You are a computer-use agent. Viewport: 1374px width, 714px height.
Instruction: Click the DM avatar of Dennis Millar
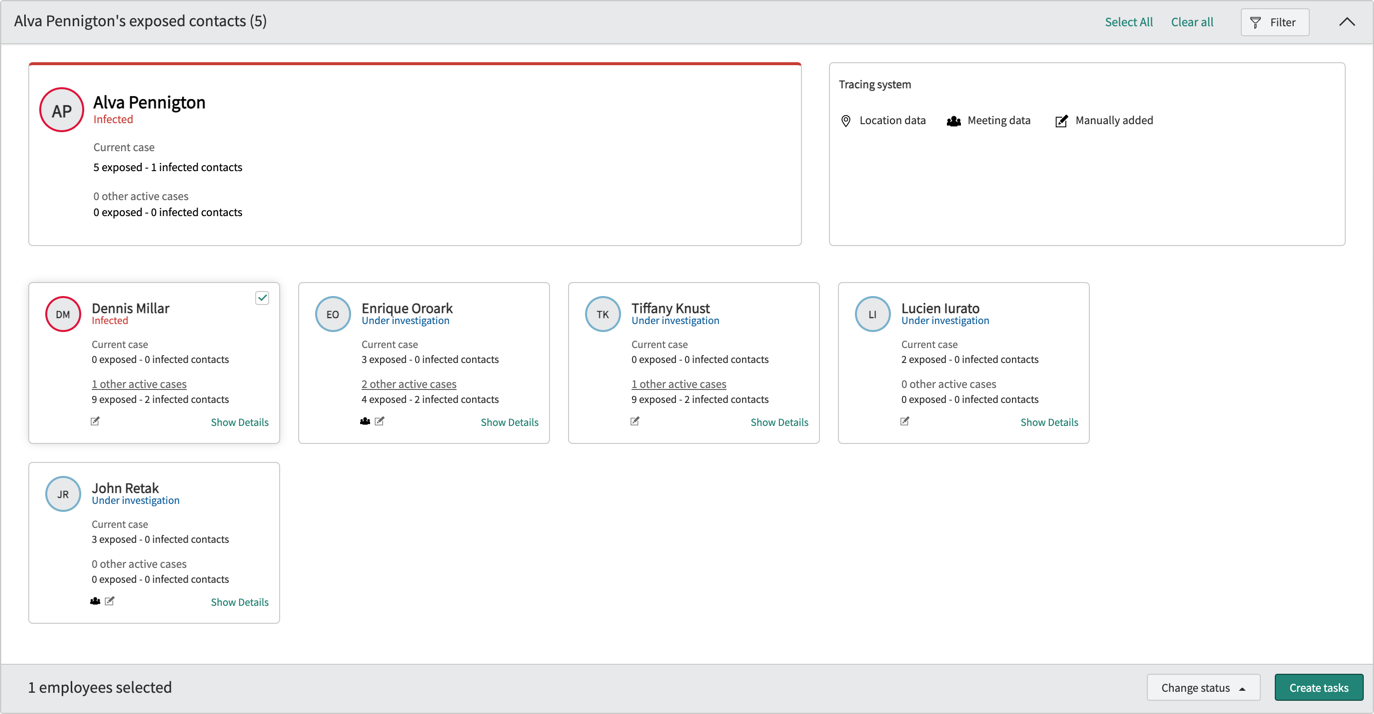point(63,314)
